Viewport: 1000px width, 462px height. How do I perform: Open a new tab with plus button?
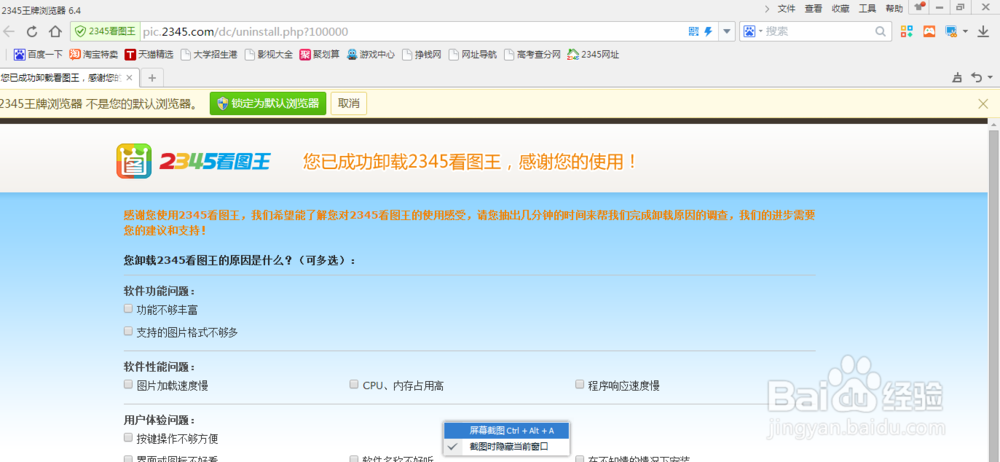(x=152, y=78)
